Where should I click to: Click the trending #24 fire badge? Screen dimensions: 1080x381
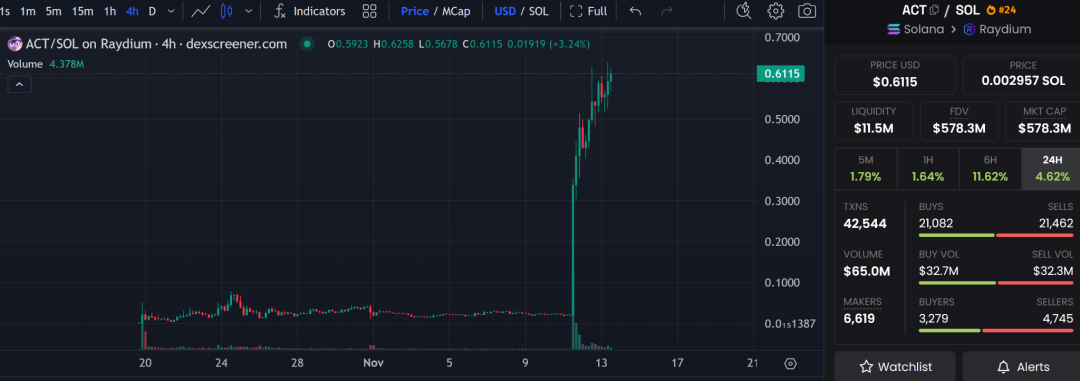coord(1001,10)
